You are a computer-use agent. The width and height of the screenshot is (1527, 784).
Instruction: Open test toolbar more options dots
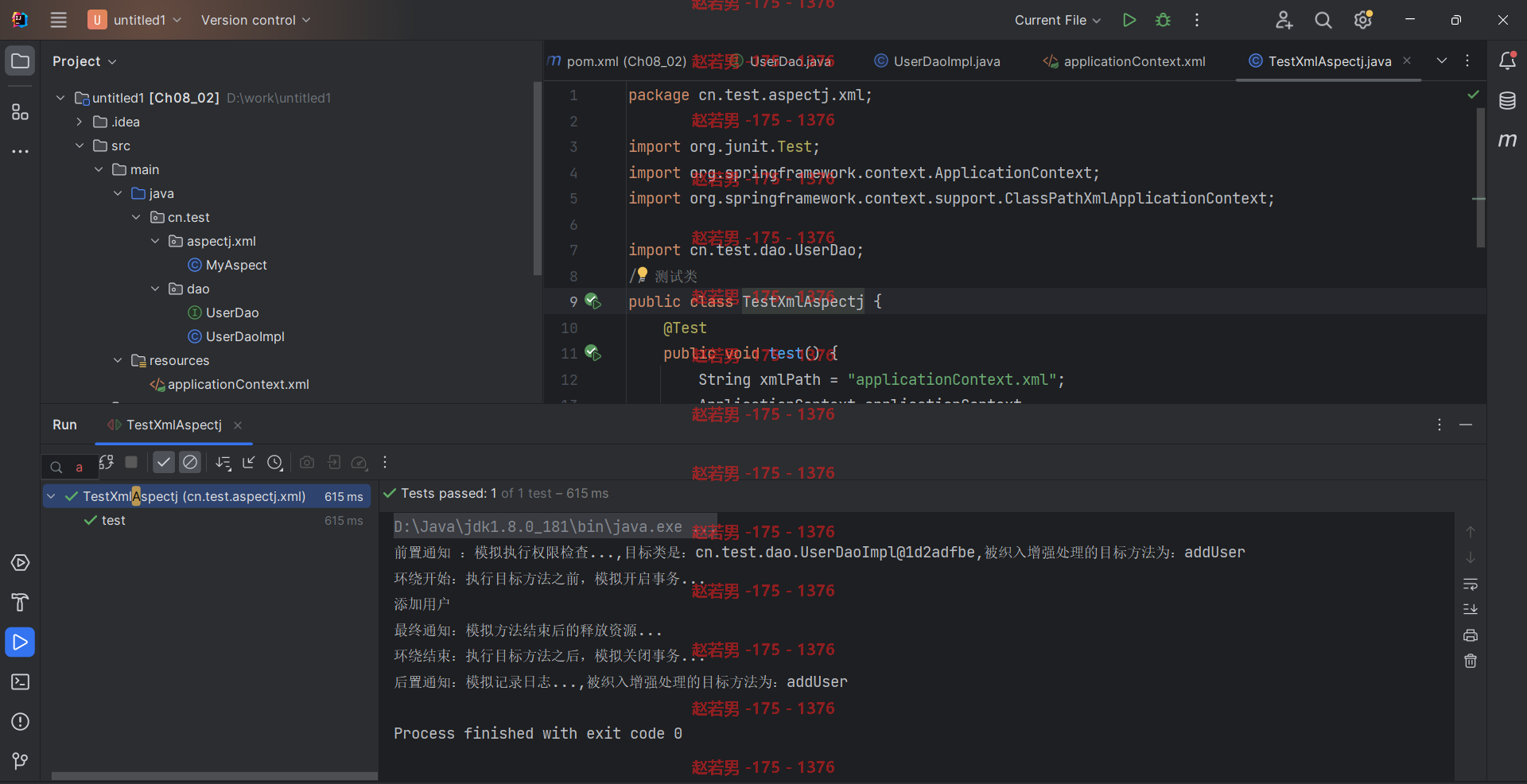(385, 463)
